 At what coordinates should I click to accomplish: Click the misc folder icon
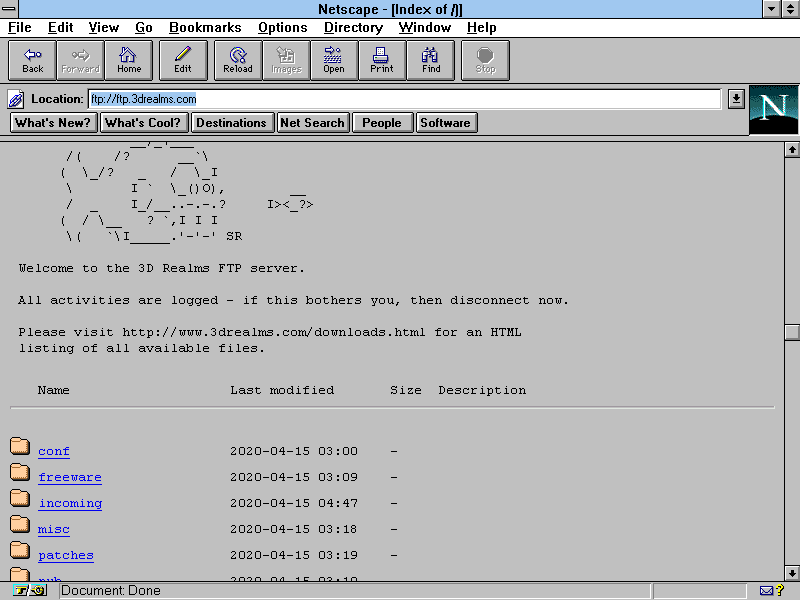[x=20, y=524]
